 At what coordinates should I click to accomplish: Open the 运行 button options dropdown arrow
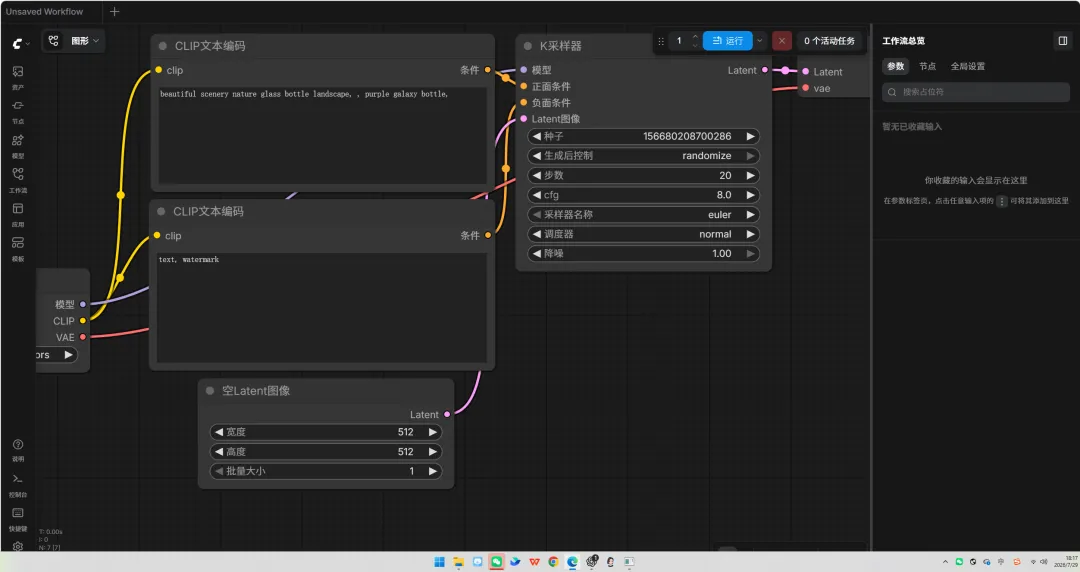760,41
